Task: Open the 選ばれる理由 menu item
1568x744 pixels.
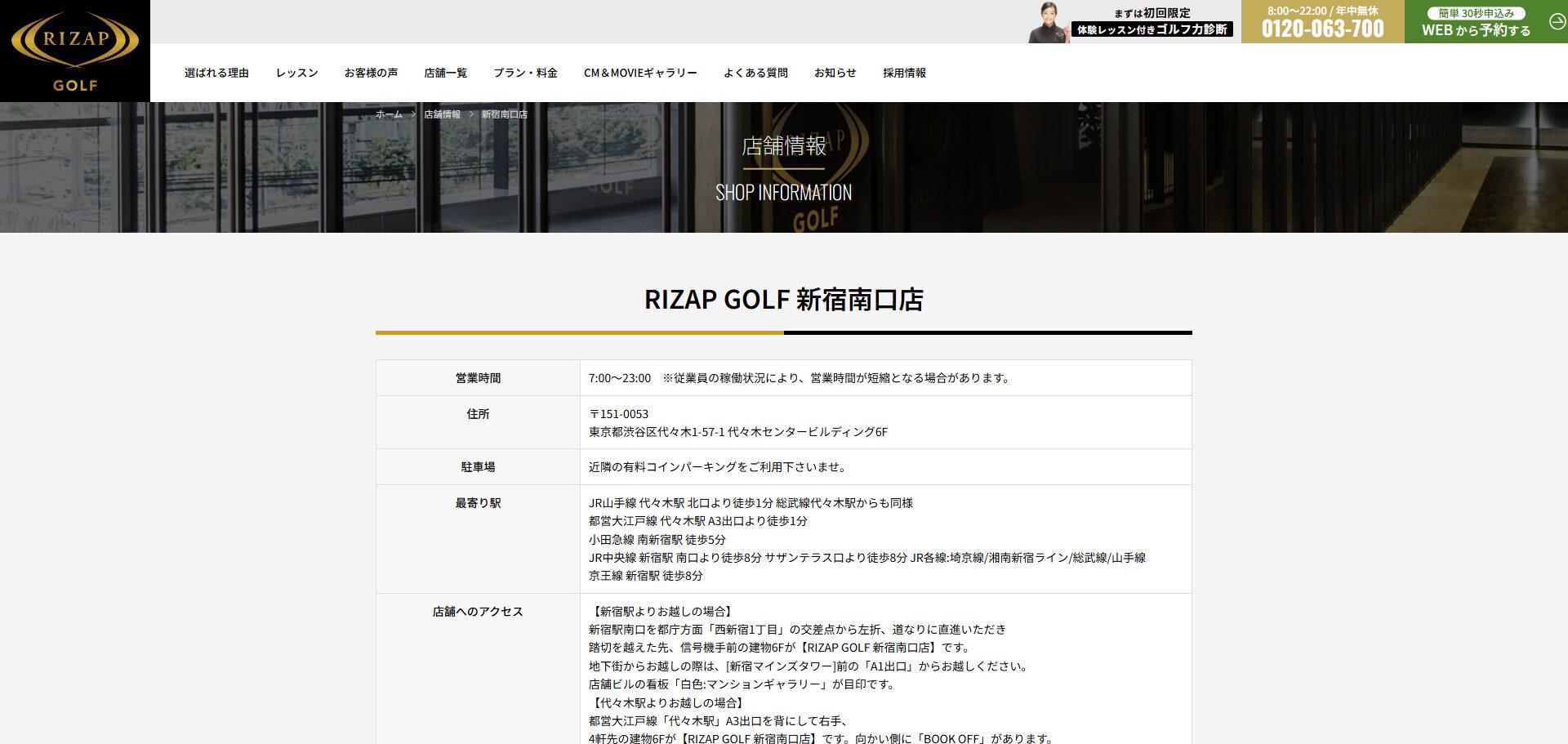Action: pos(216,73)
